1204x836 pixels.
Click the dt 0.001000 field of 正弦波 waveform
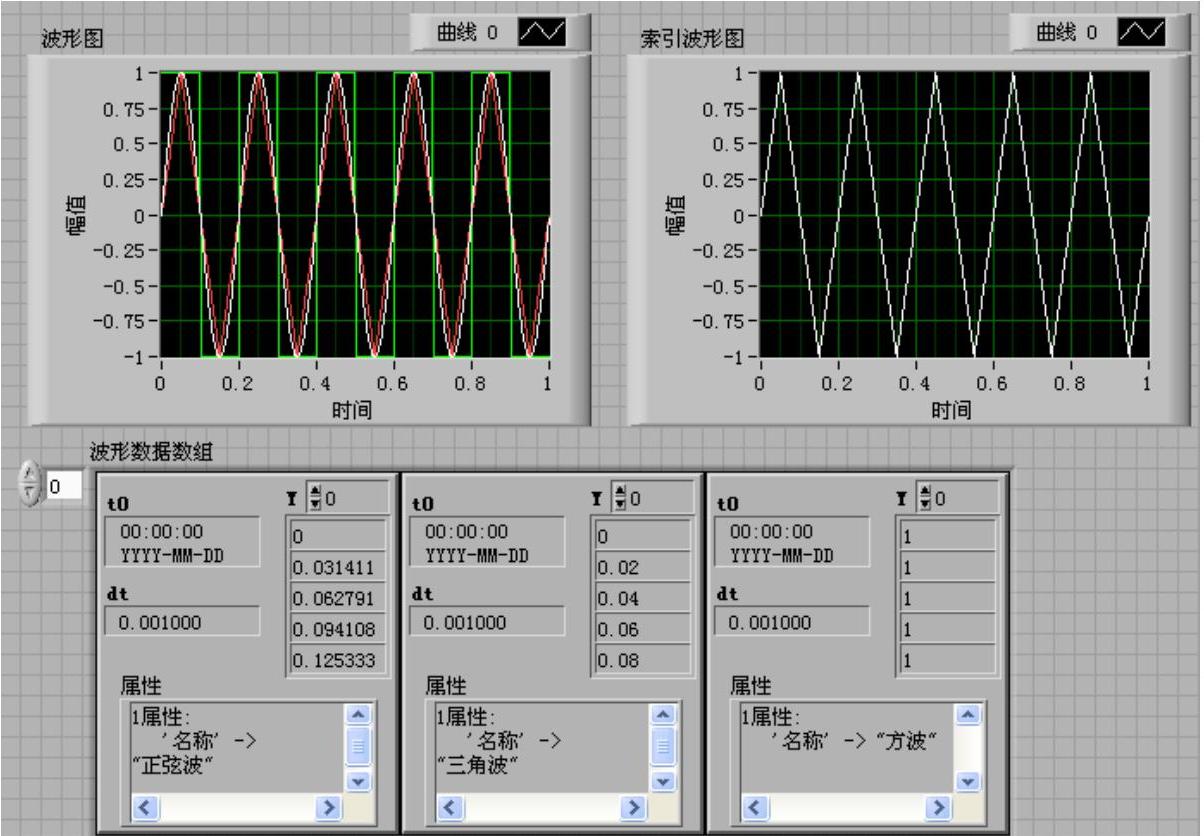point(183,622)
